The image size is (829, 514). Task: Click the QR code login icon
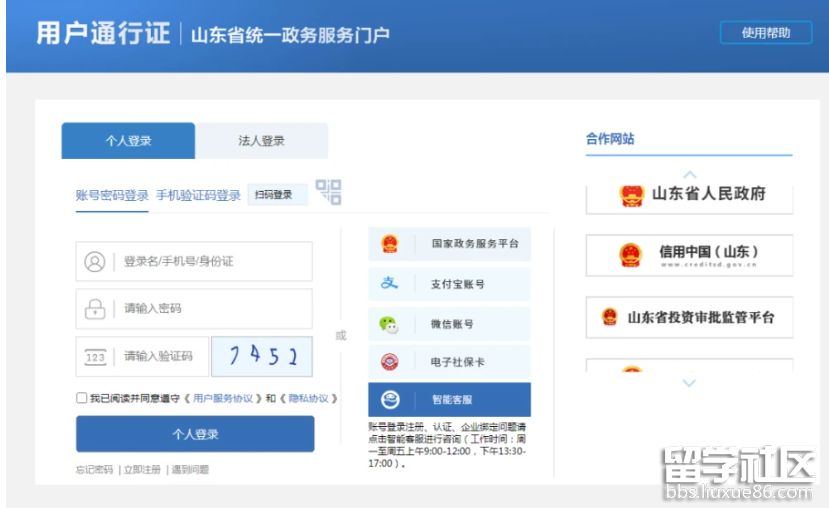point(329,192)
